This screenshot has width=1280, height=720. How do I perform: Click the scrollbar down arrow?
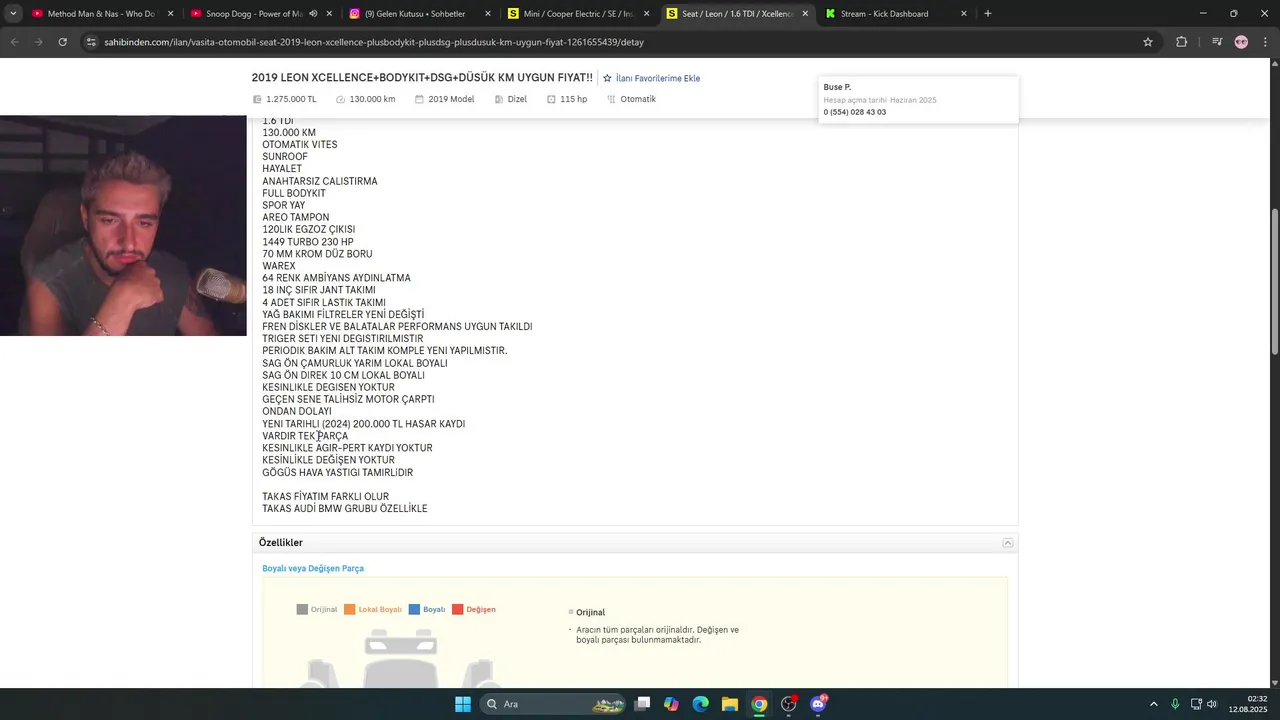pos(1274,681)
